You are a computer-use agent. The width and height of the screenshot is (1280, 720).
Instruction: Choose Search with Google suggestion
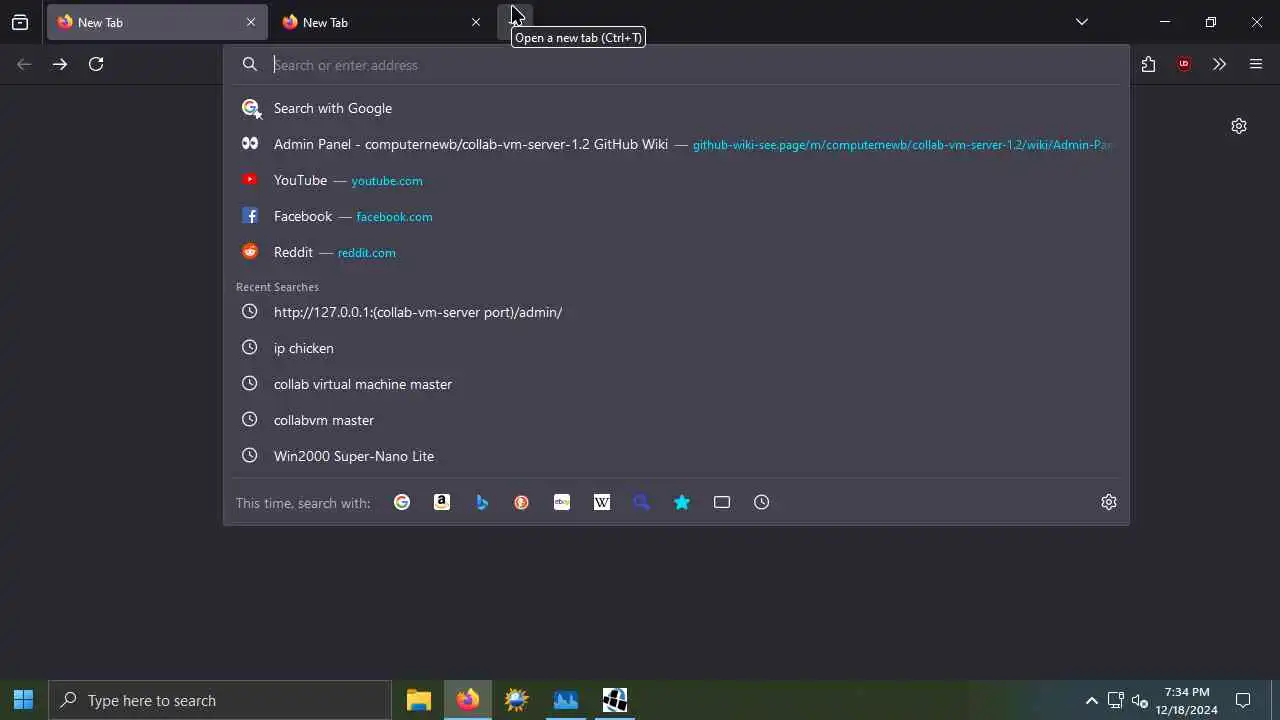676,108
